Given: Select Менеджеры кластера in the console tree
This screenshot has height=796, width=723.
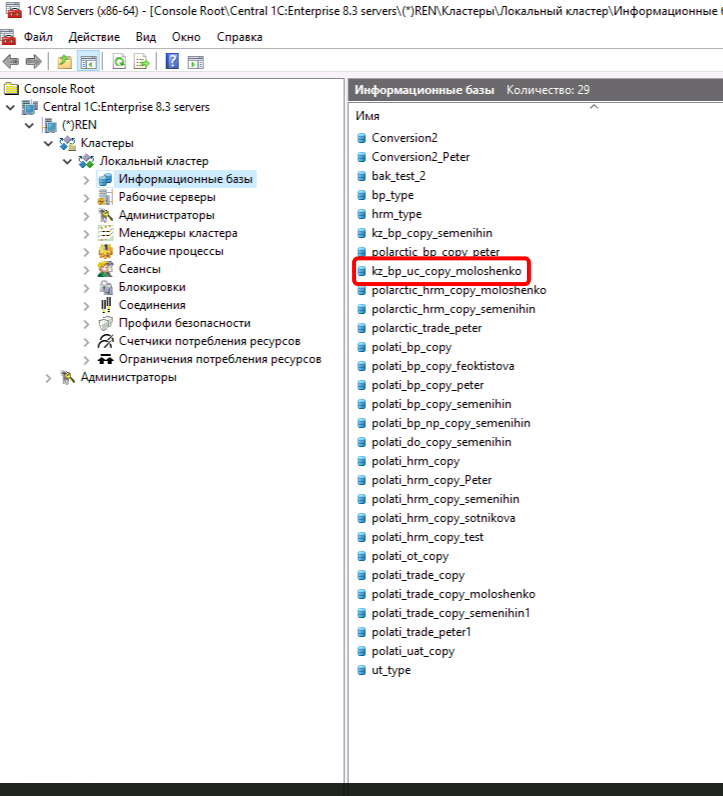Looking at the screenshot, I should (177, 233).
